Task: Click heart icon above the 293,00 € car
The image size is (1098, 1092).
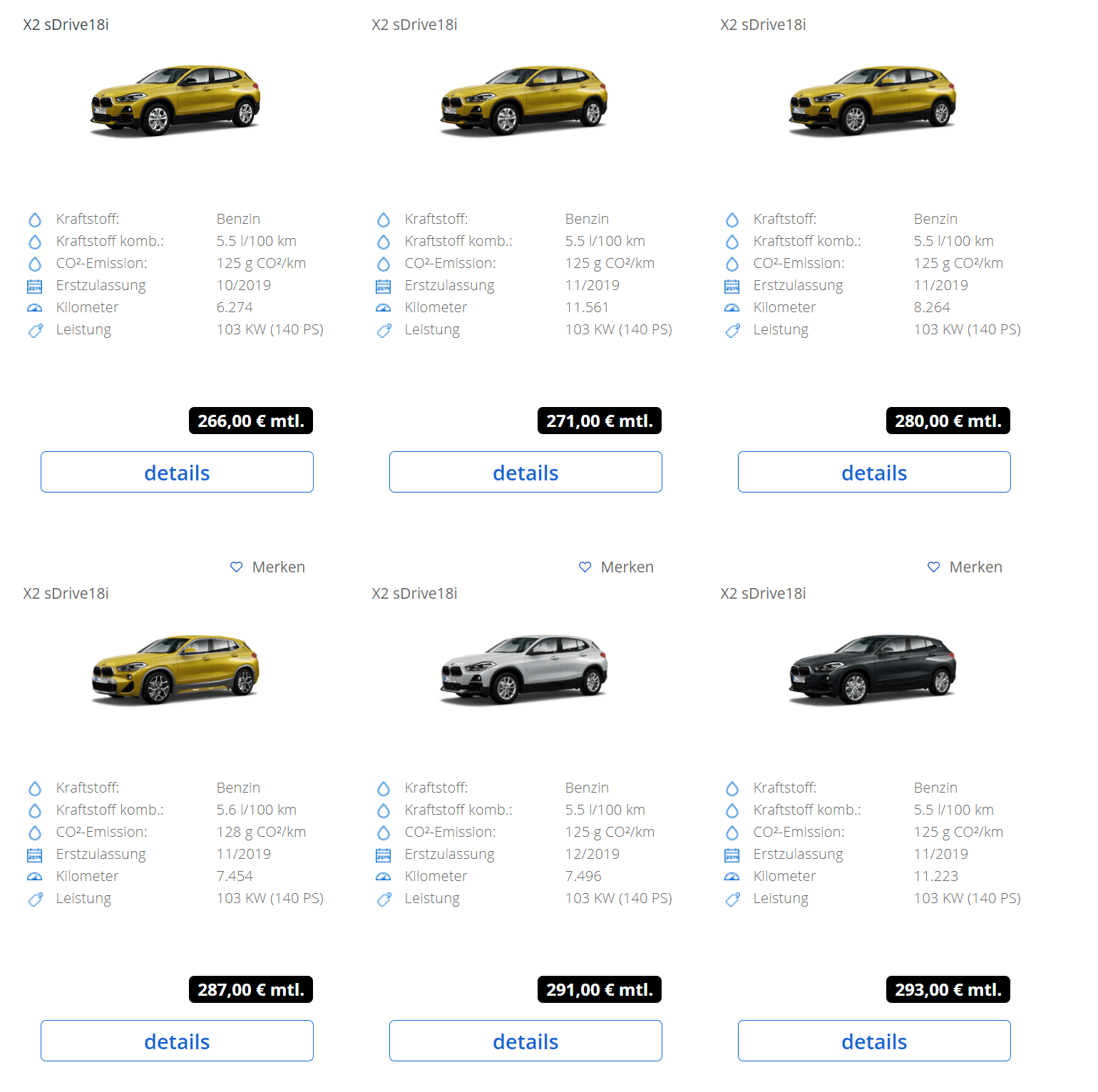Action: point(934,567)
